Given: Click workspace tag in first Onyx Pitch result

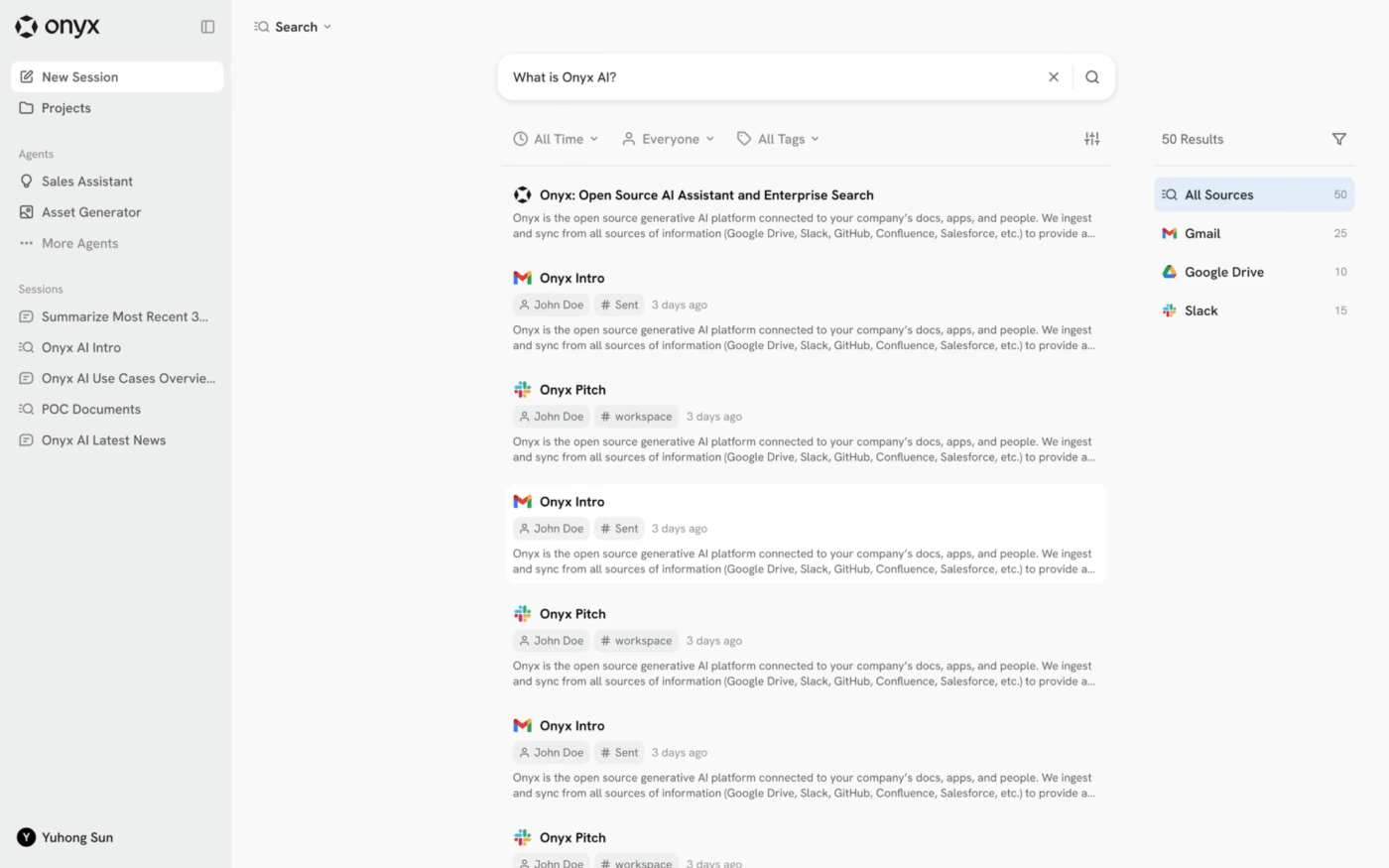Looking at the screenshot, I should [x=636, y=417].
